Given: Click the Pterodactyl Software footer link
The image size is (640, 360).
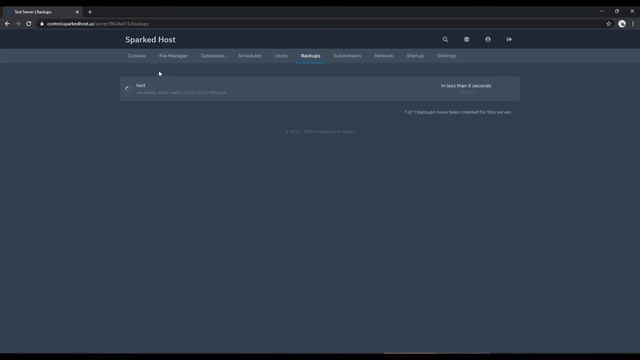Looking at the screenshot, I should click(x=334, y=132).
